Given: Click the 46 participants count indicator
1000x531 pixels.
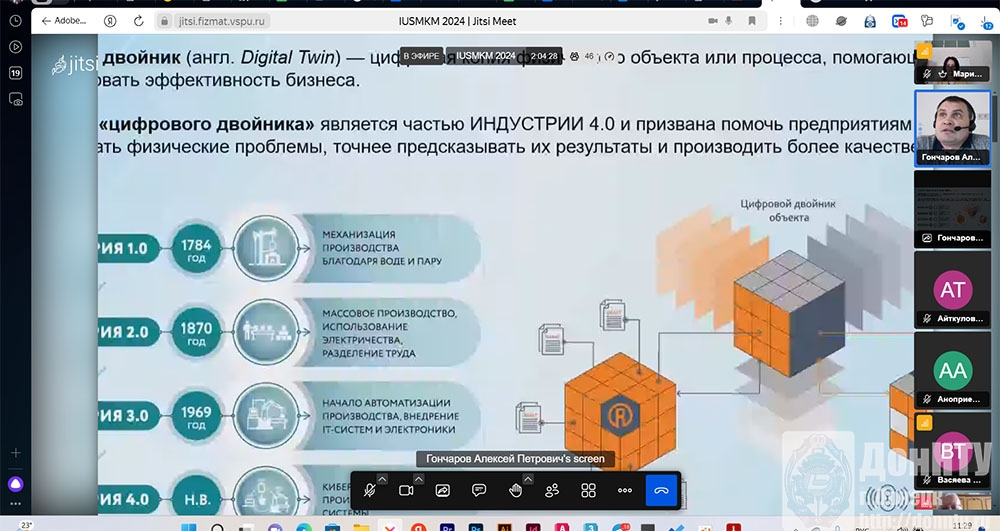Looking at the screenshot, I should [582, 56].
